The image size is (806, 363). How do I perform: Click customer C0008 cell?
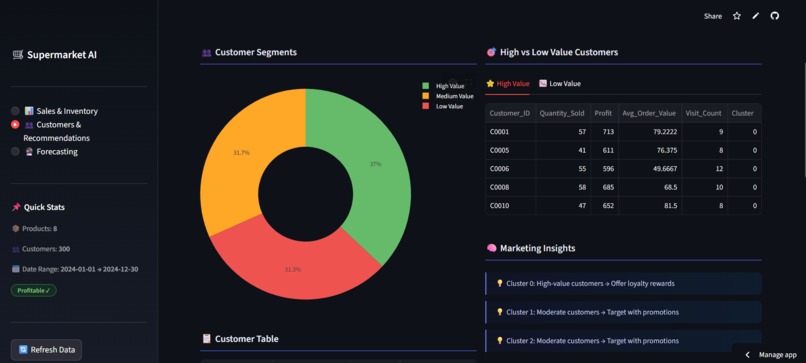click(510, 187)
